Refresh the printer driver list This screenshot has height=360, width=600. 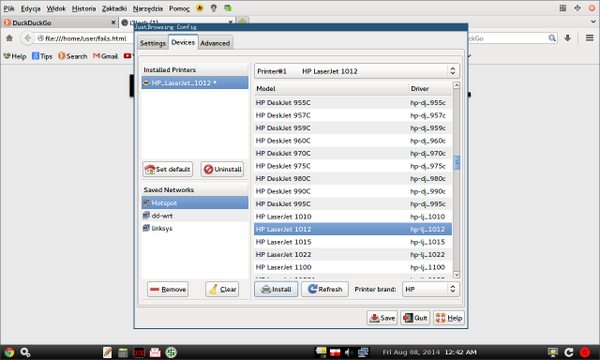click(x=325, y=289)
